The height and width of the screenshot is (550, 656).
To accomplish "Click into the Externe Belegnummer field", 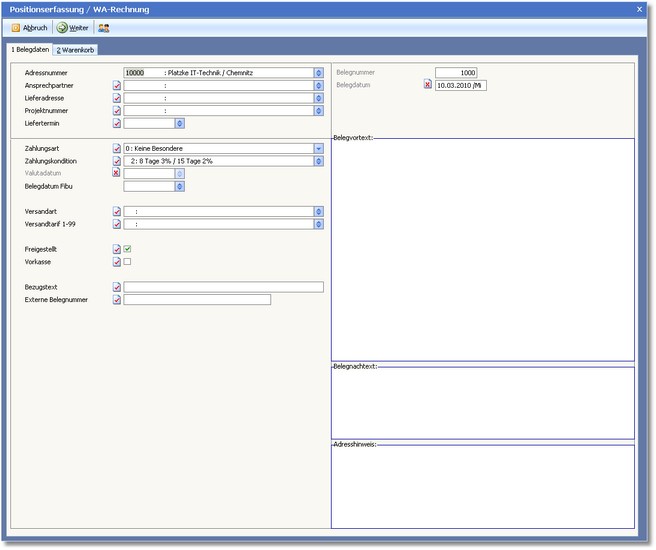I will pos(197,299).
